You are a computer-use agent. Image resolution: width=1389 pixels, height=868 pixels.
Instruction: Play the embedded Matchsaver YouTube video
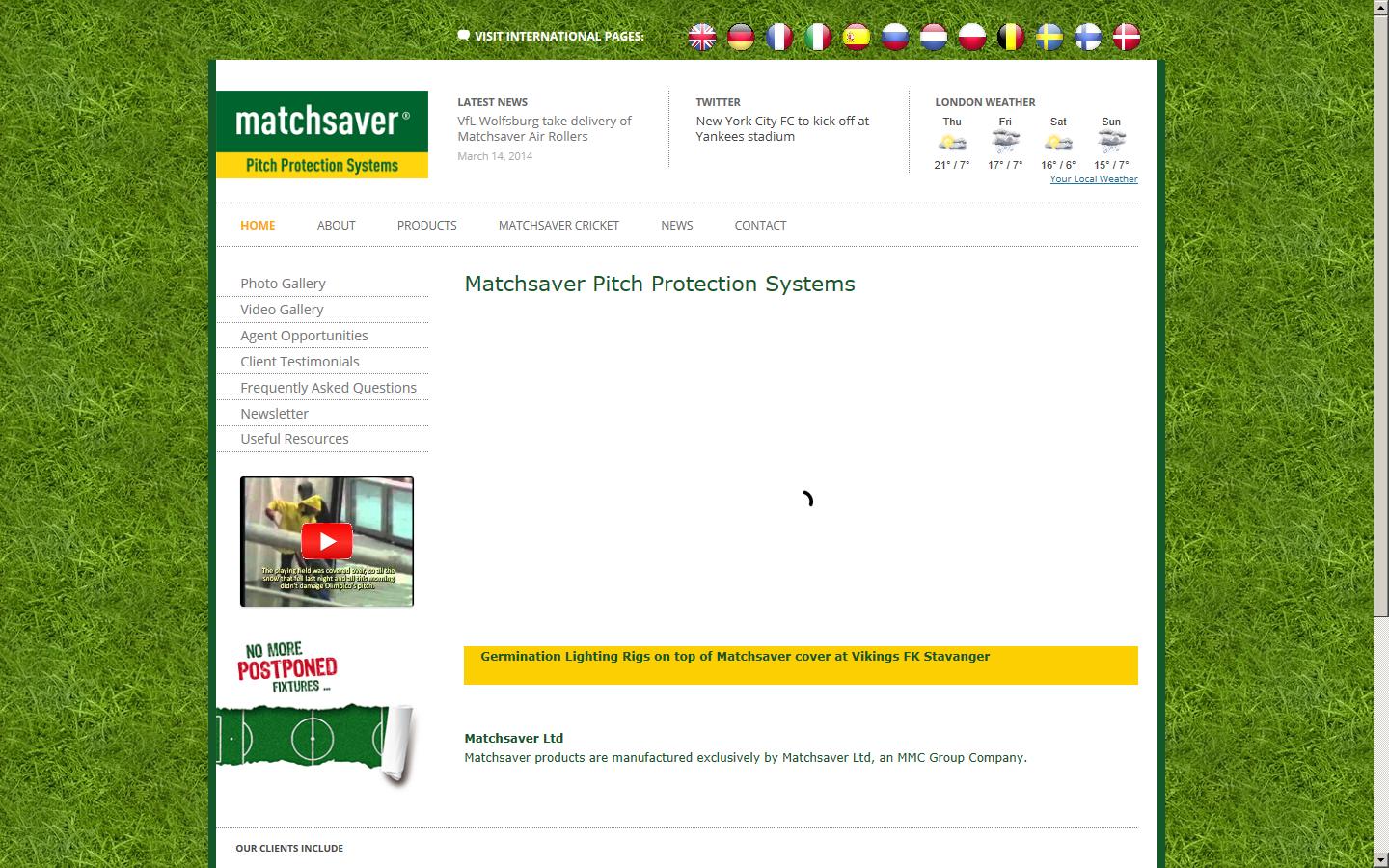pyautogui.click(x=327, y=541)
